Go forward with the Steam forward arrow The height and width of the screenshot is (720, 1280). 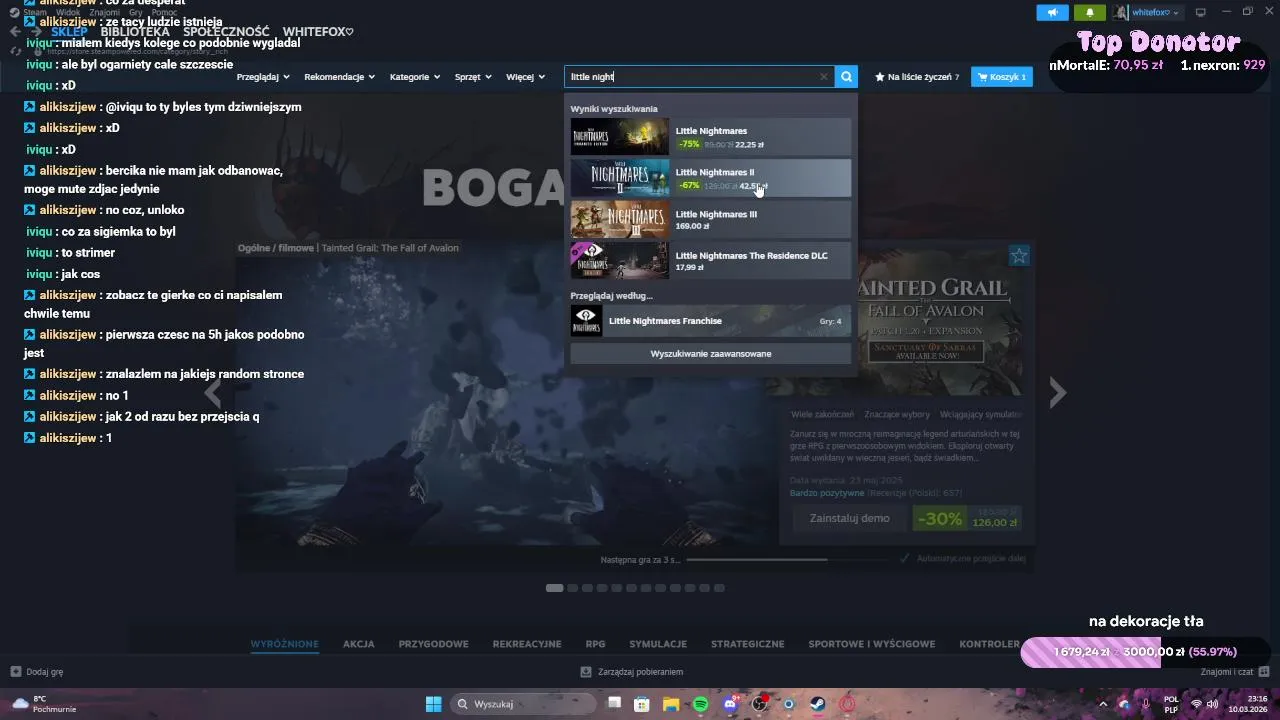pyautogui.click(x=38, y=32)
